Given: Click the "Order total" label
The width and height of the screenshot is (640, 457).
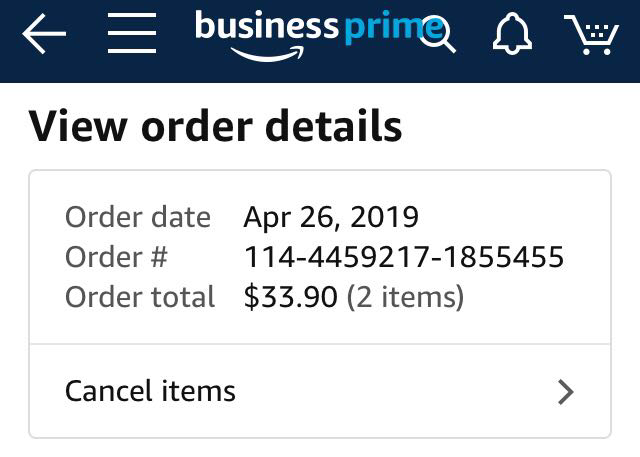Looking at the screenshot, I should click(140, 298).
